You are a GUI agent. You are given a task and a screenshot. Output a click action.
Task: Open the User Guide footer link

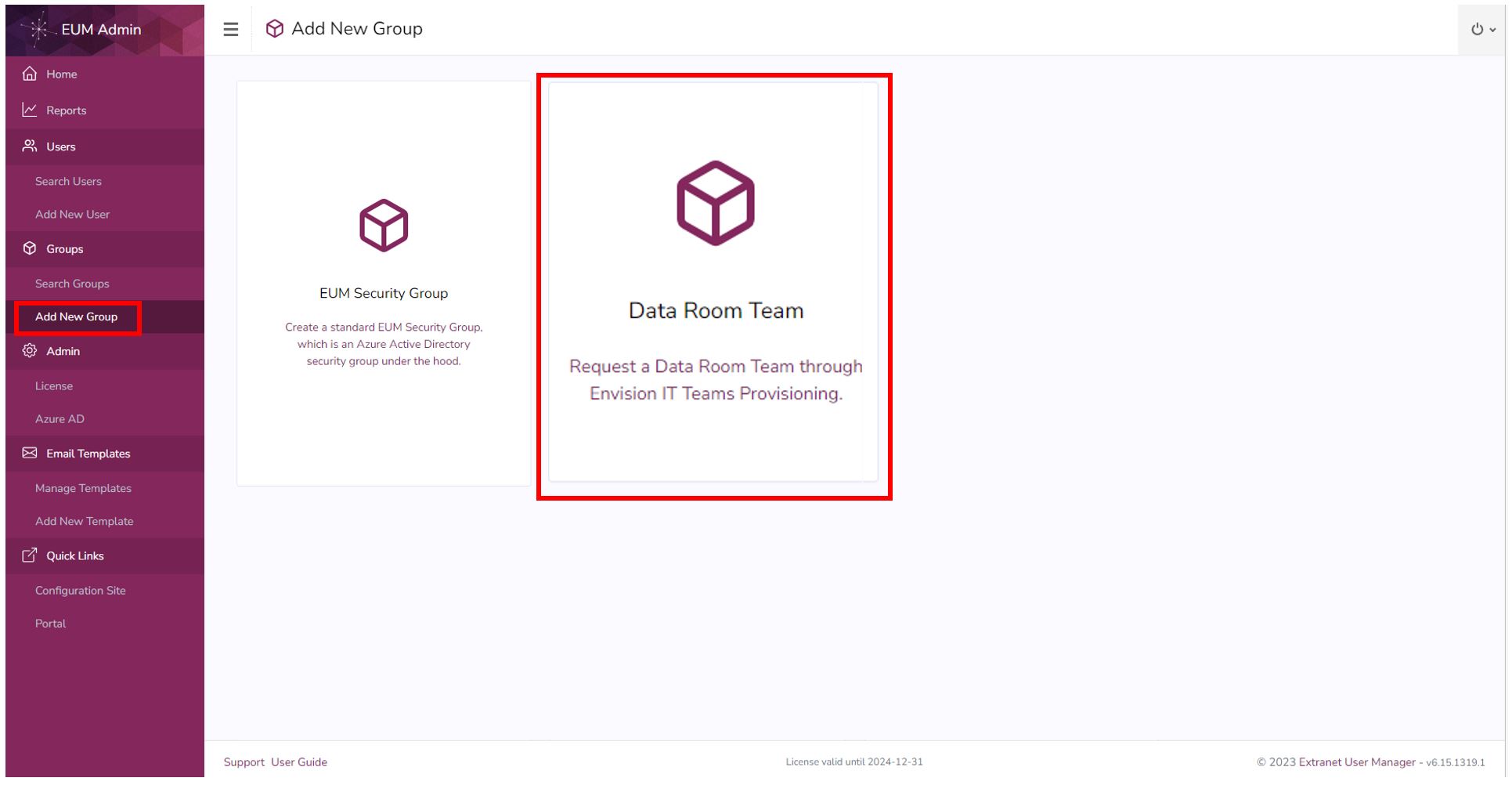coord(299,761)
